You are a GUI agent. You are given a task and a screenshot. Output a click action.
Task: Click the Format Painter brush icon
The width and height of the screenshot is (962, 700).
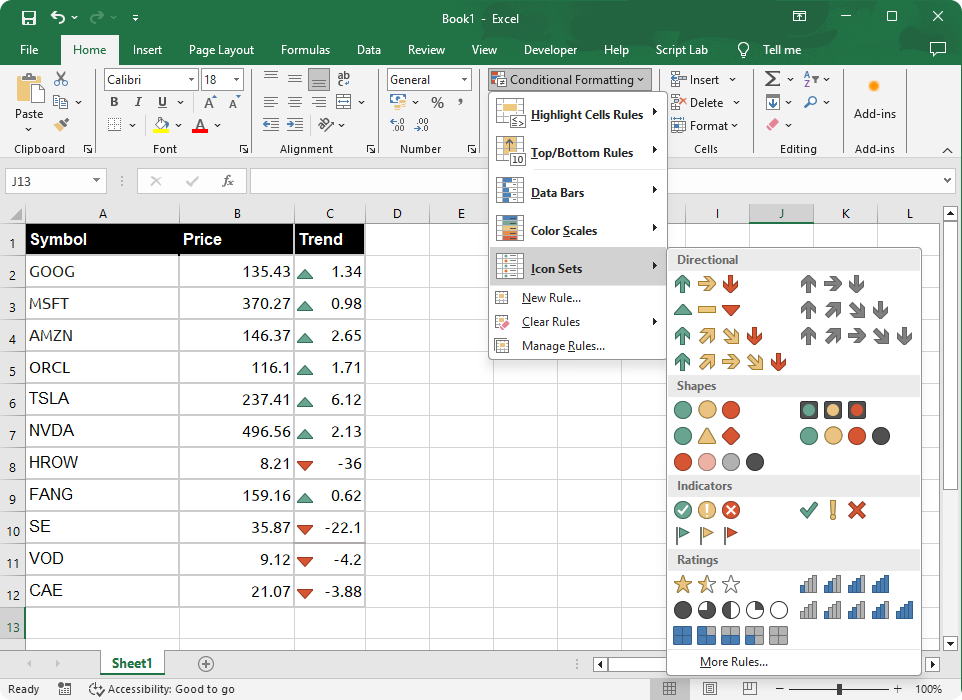(61, 125)
